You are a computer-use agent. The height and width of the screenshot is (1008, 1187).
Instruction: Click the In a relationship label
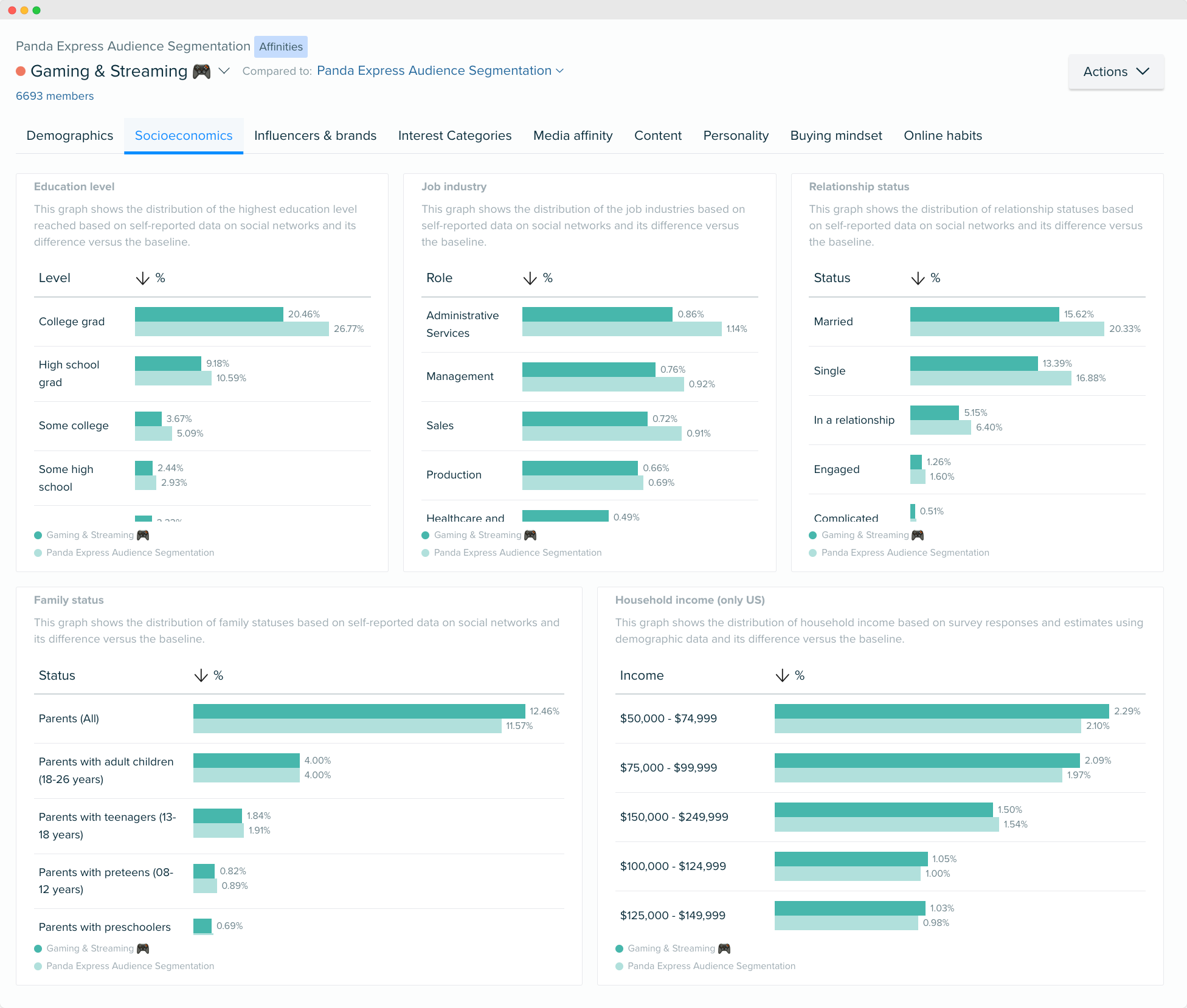pyautogui.click(x=854, y=420)
